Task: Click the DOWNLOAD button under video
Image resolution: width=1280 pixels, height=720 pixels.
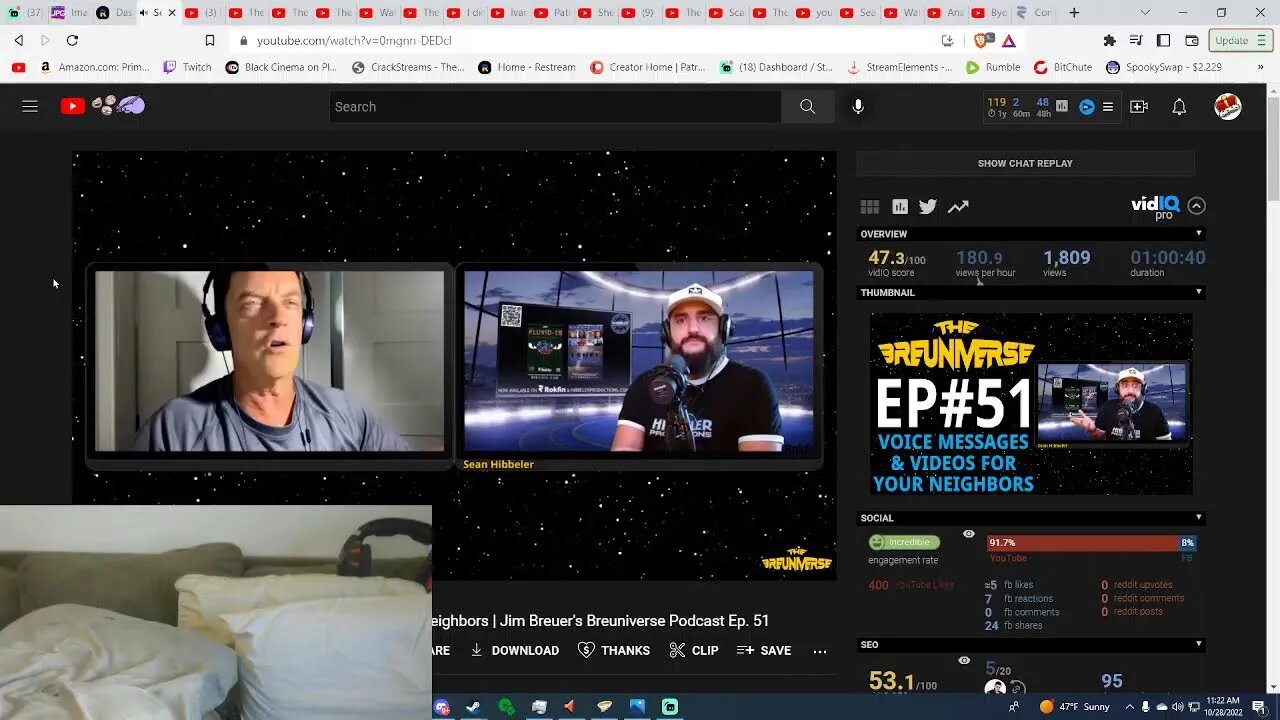Action: [514, 651]
